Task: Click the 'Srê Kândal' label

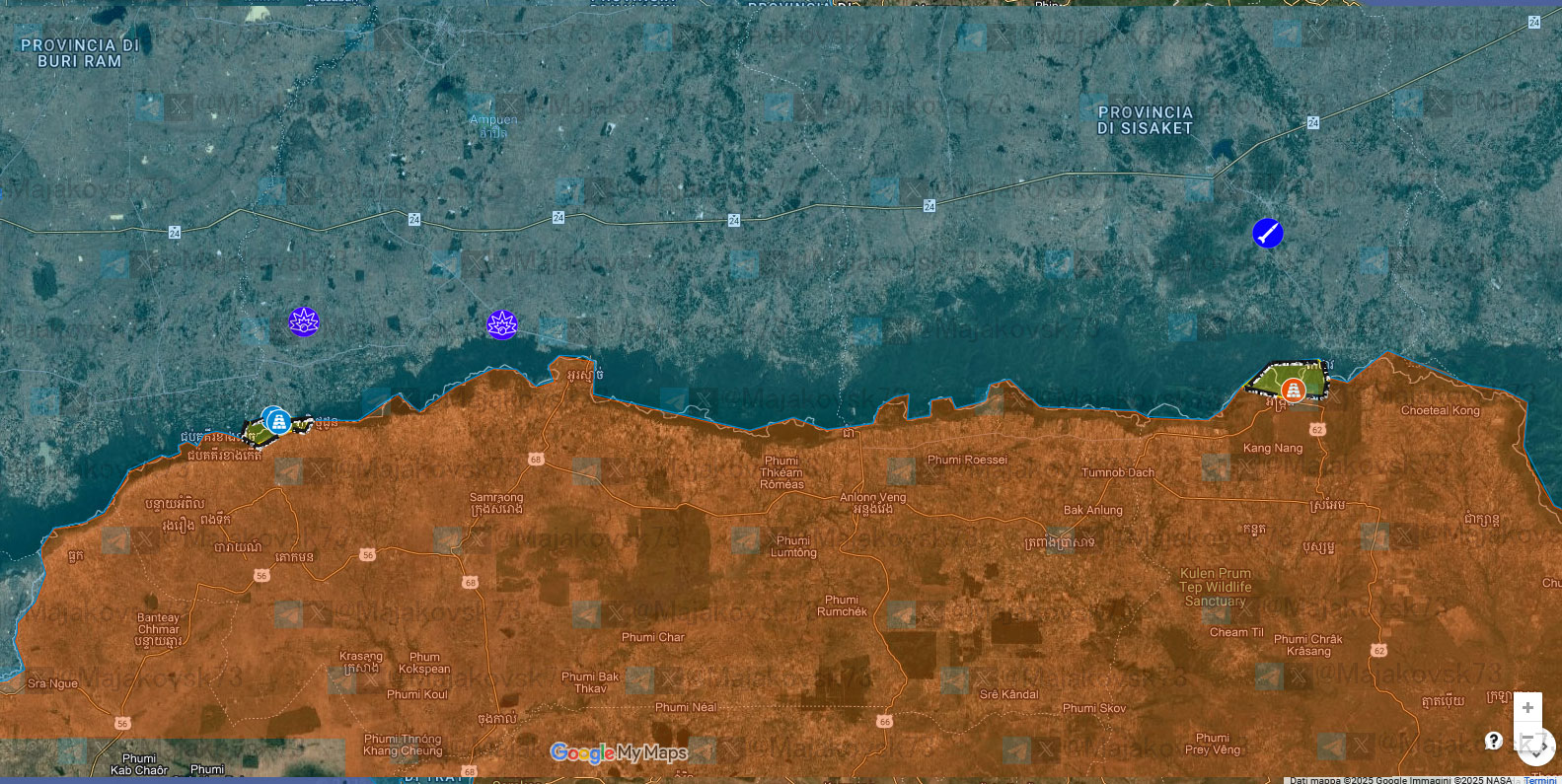Action: 1008,694
